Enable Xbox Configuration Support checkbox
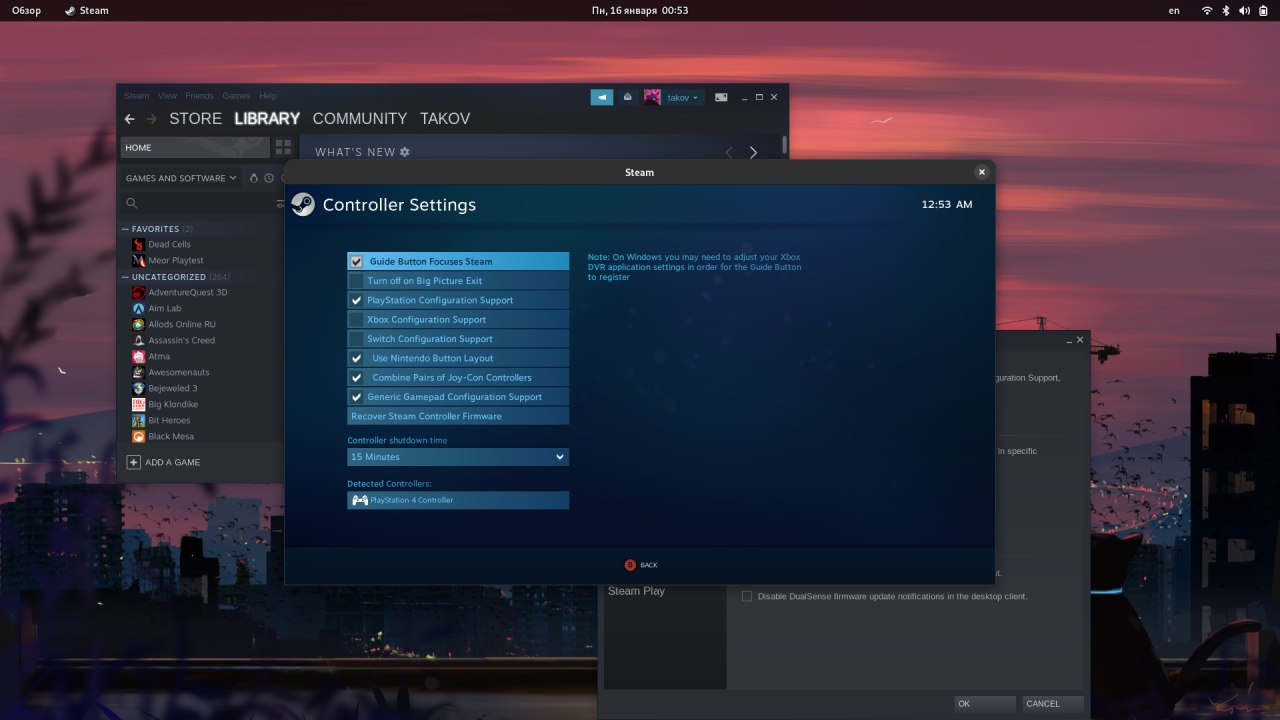Screen dimensions: 1280x720 tap(356, 320)
